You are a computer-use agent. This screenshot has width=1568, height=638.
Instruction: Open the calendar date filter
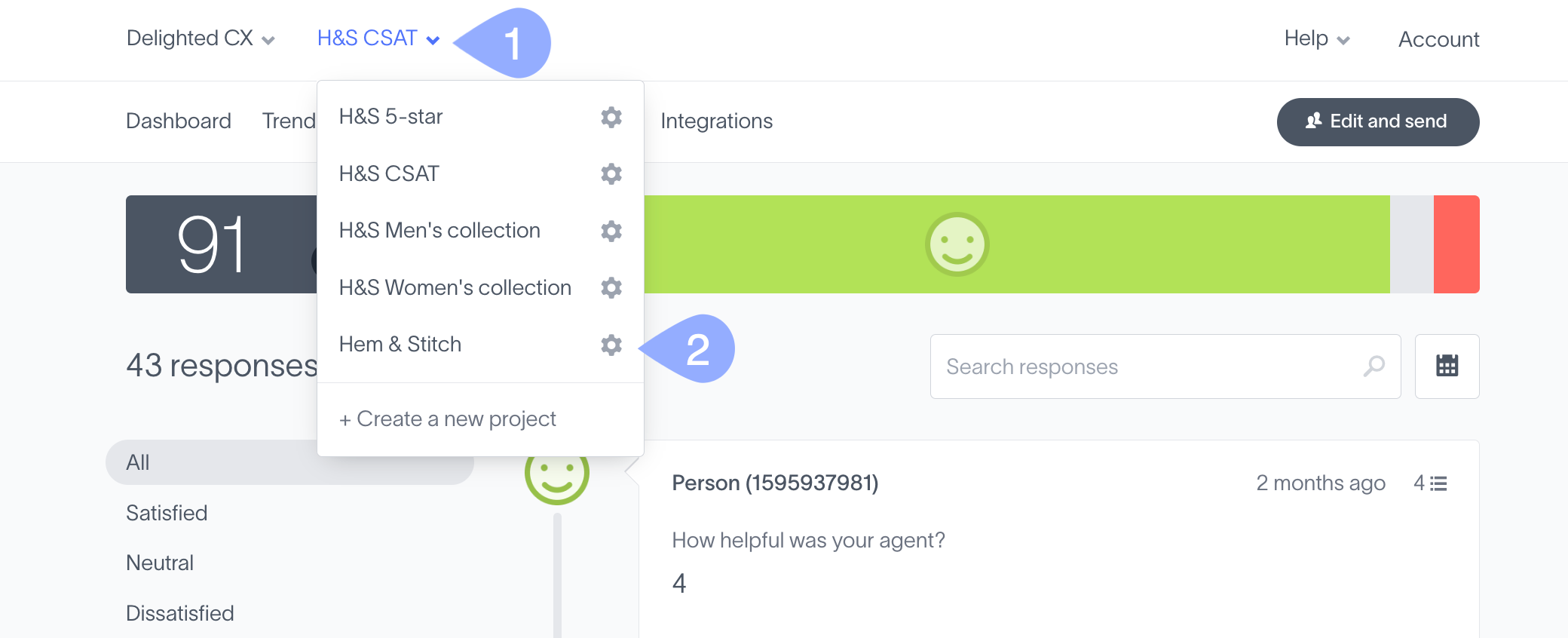pyautogui.click(x=1447, y=366)
